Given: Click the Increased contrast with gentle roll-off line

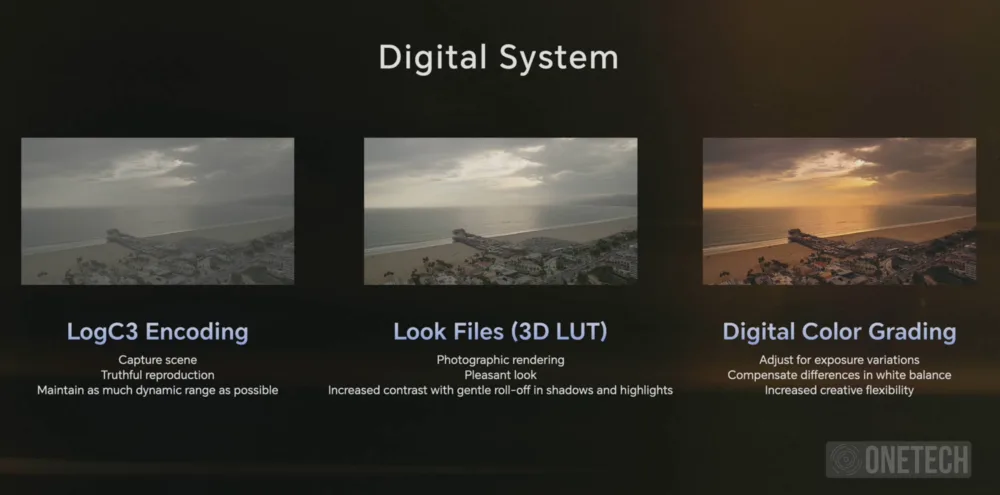Looking at the screenshot, I should click(501, 390).
